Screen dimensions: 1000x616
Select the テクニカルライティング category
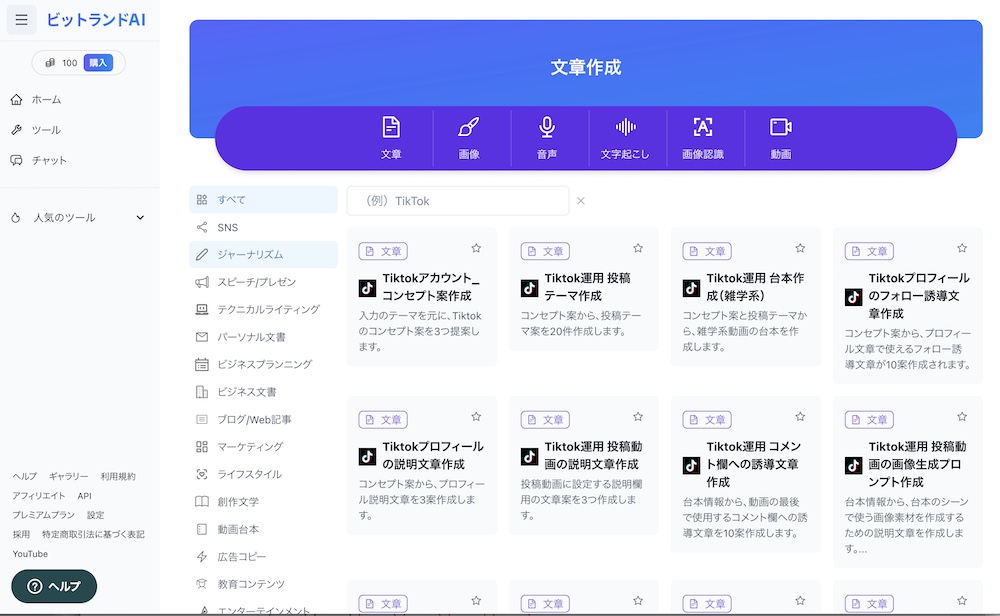pos(263,309)
